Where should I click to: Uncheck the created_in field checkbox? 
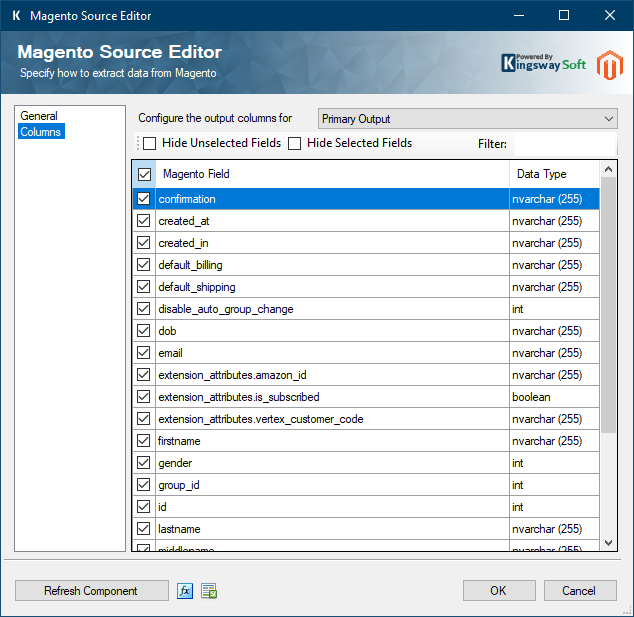coord(144,243)
